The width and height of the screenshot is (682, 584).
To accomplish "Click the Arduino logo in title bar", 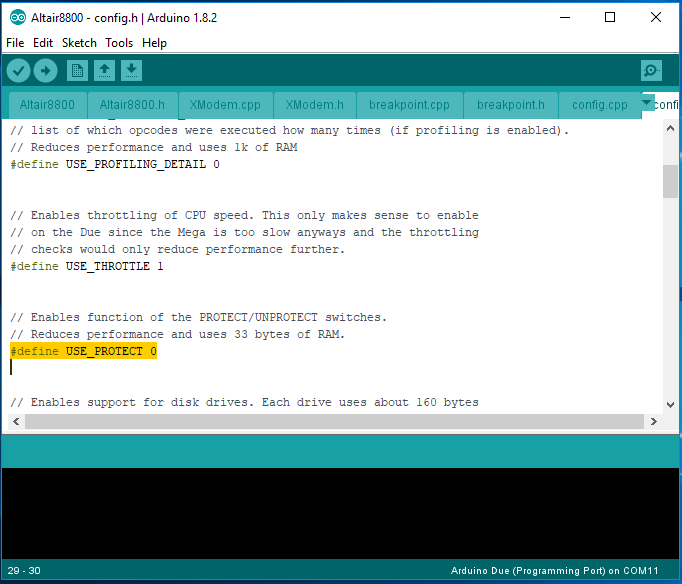I will coord(18,17).
